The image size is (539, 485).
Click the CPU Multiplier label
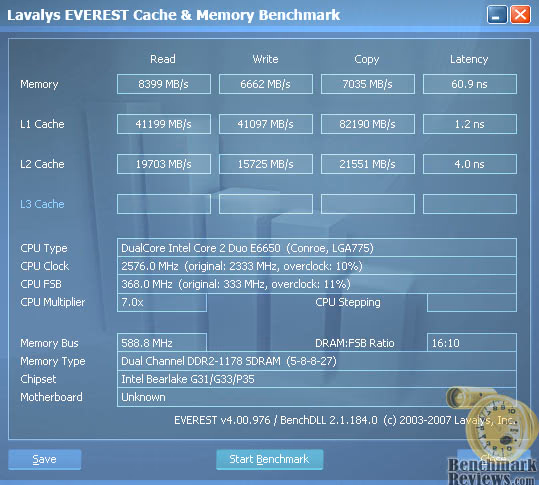pos(53,302)
